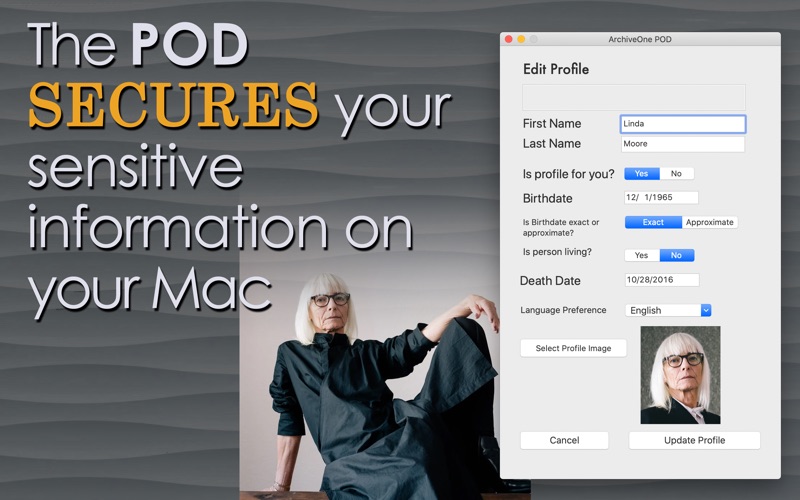The height and width of the screenshot is (500, 800).
Task: Click the Last Name label
Action: [x=552, y=143]
